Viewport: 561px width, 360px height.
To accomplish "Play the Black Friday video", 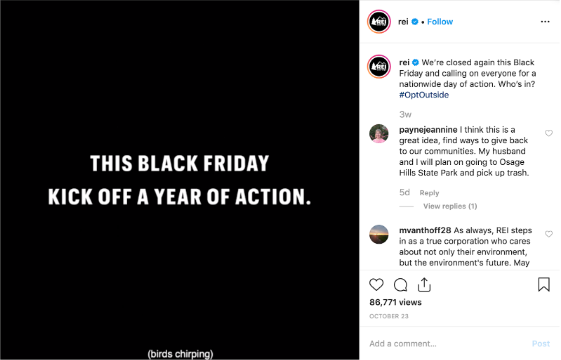I will 180,180.
